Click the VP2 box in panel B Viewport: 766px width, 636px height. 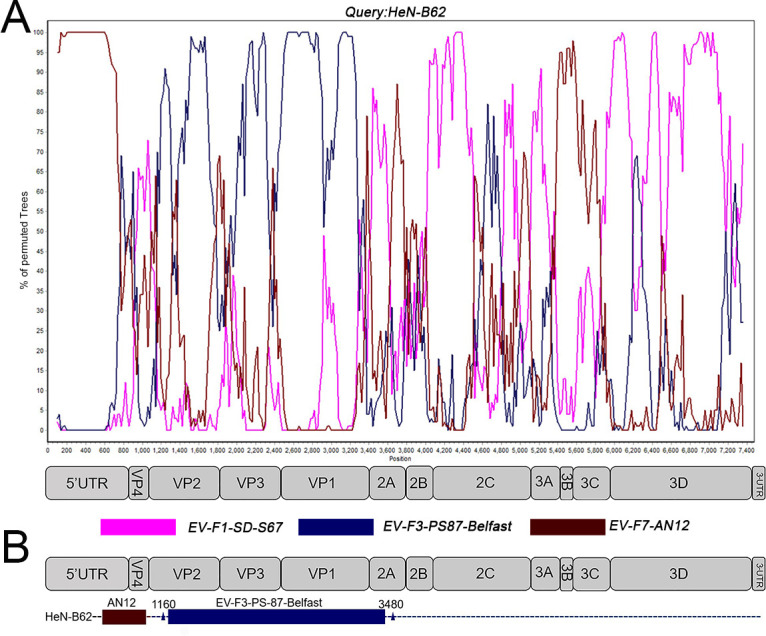185,573
